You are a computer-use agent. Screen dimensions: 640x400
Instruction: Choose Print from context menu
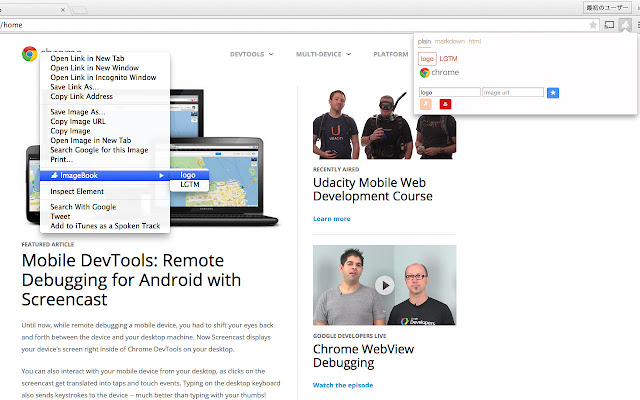[105, 159]
